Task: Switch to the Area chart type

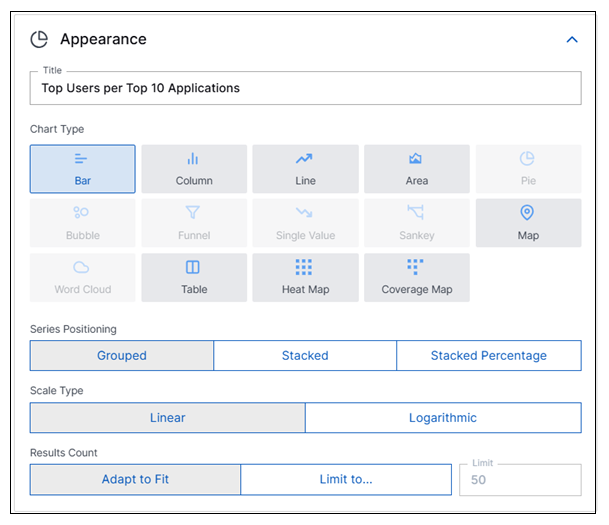Action: click(417, 169)
